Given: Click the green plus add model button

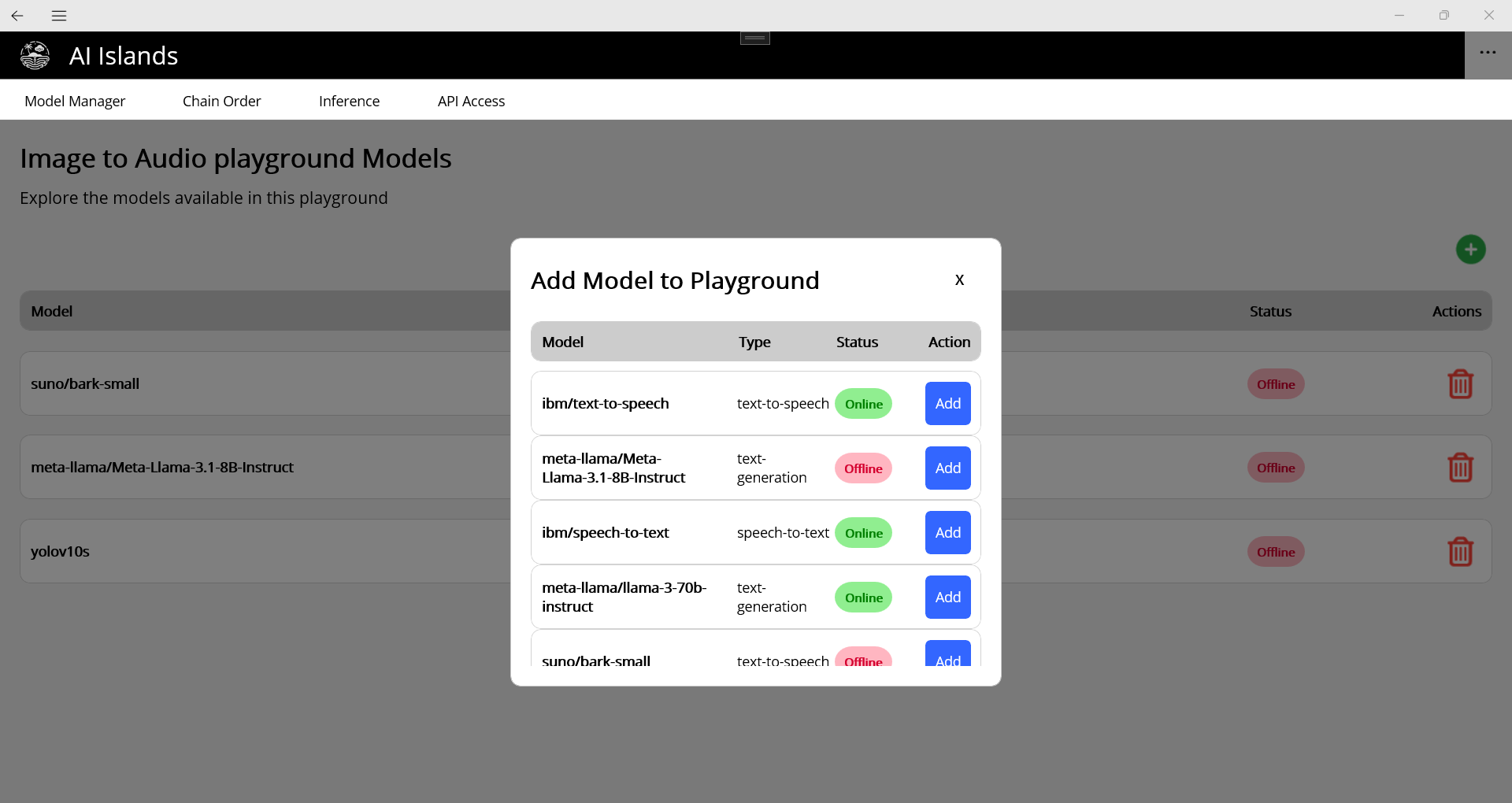Looking at the screenshot, I should [x=1470, y=250].
